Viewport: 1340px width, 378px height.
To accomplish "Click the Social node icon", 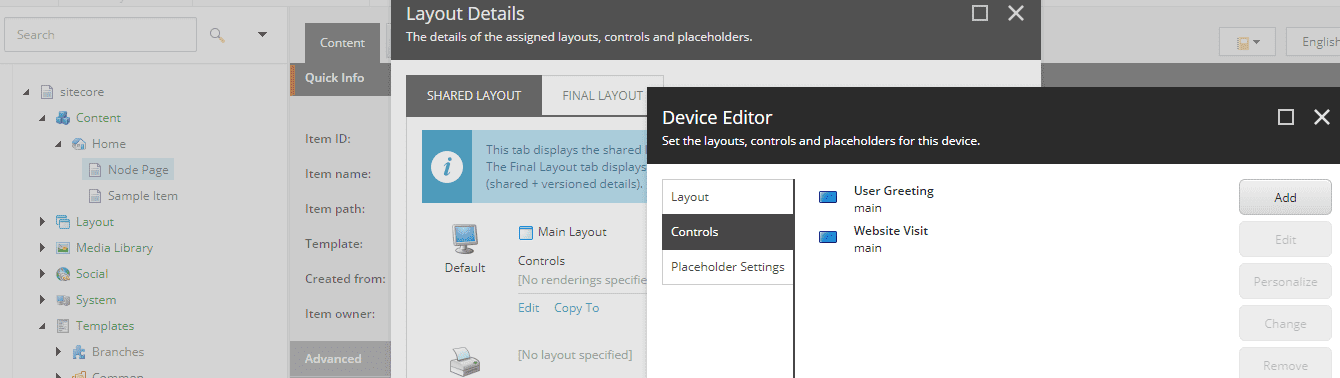I will 63,274.
